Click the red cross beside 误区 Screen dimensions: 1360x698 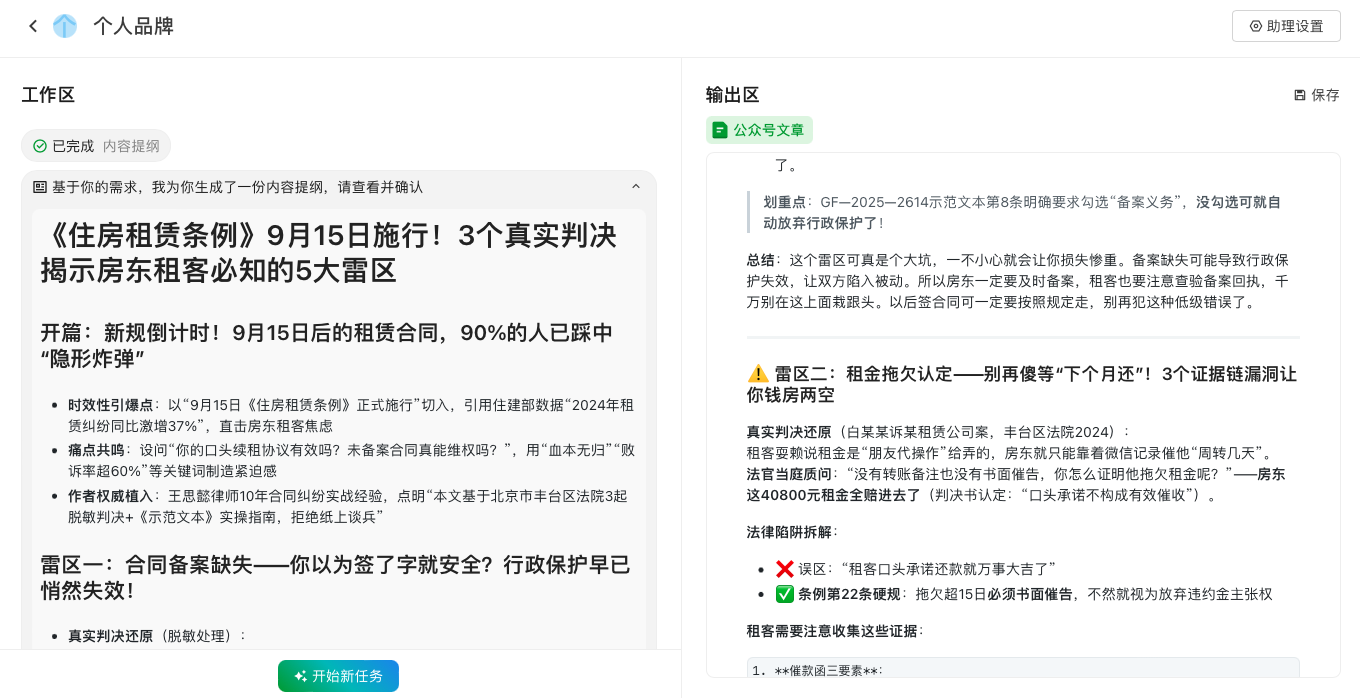(x=784, y=569)
